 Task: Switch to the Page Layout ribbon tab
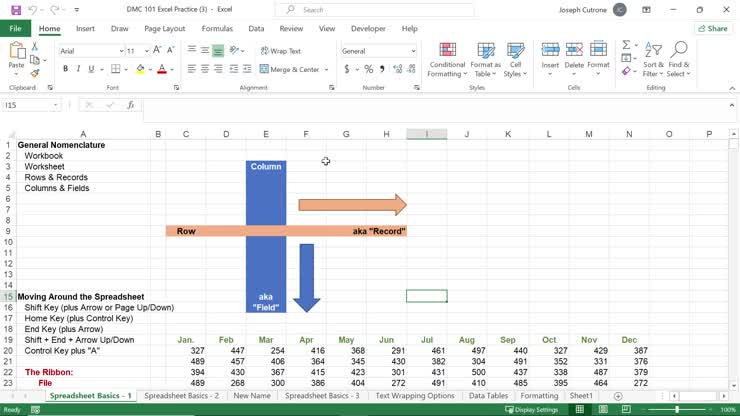pyautogui.click(x=165, y=28)
